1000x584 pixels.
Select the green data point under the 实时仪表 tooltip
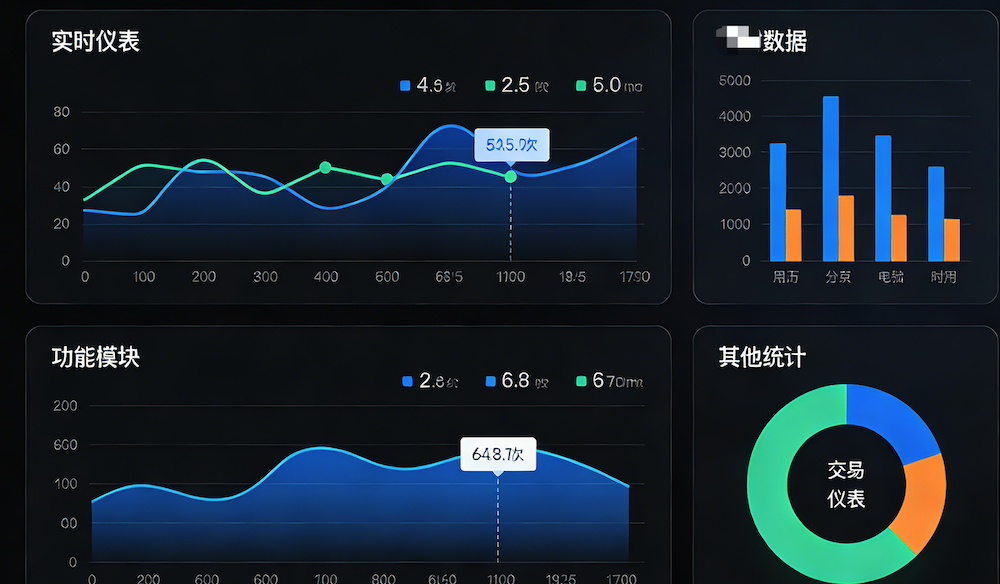click(x=510, y=177)
